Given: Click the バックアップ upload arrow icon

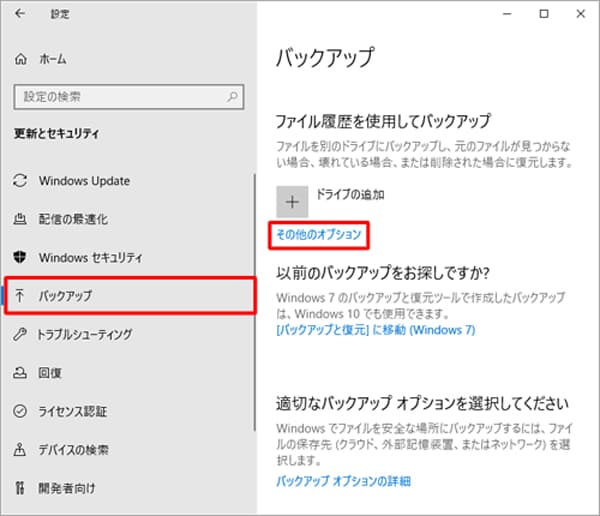Looking at the screenshot, I should (x=20, y=296).
